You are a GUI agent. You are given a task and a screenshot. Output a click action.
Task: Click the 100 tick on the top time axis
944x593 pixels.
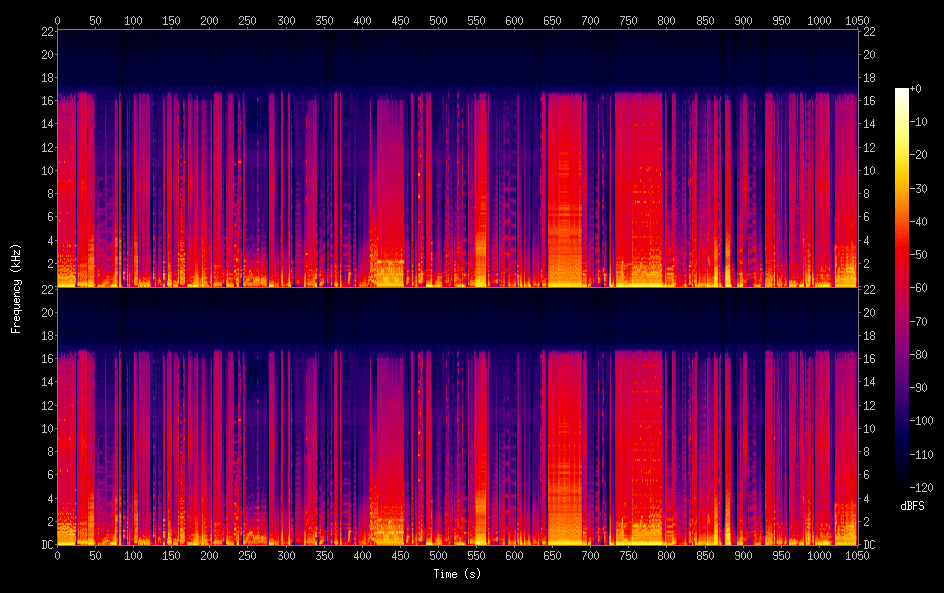(x=133, y=20)
